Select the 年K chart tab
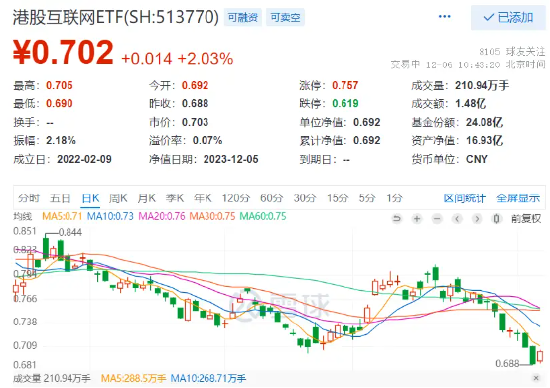 (203, 198)
